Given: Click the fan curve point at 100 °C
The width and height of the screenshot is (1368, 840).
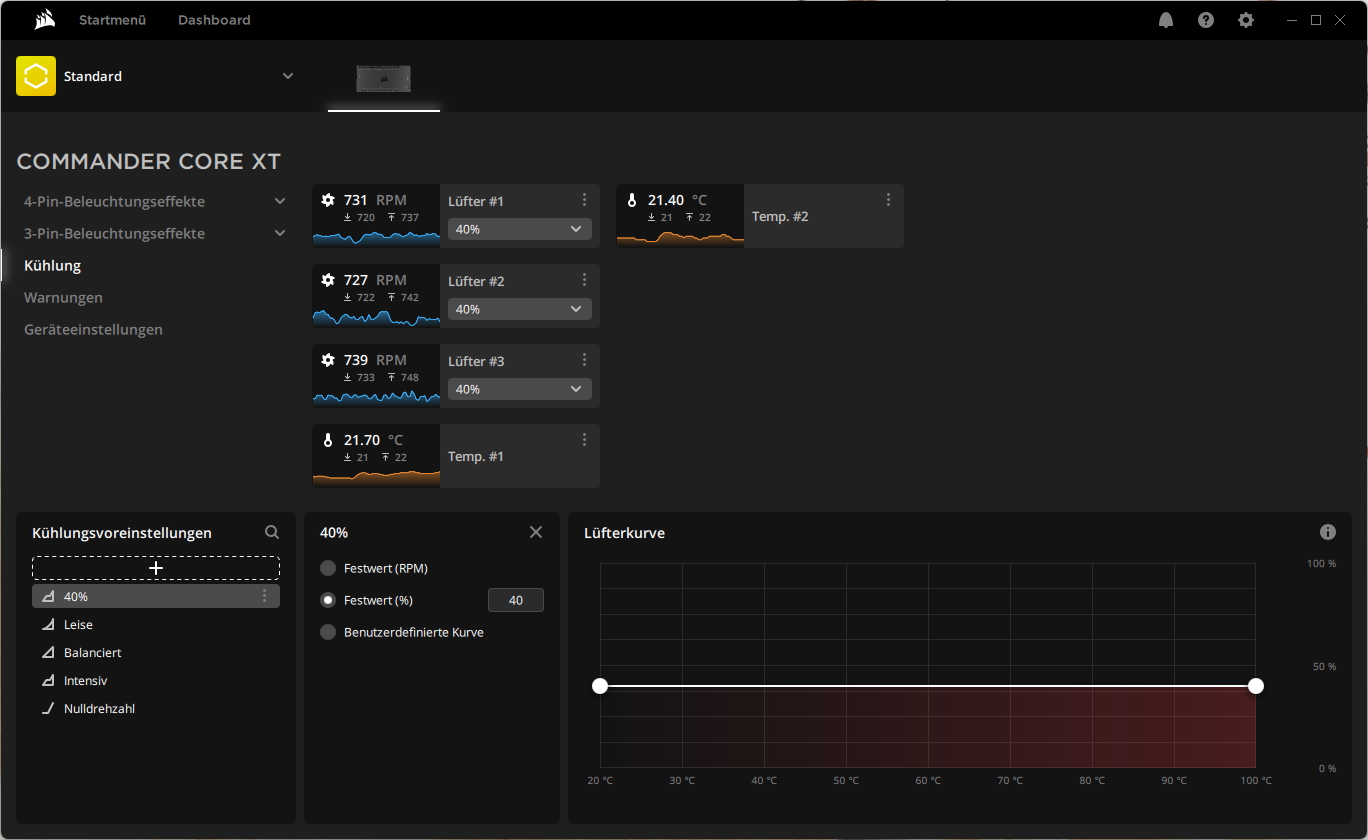Looking at the screenshot, I should [1256, 686].
